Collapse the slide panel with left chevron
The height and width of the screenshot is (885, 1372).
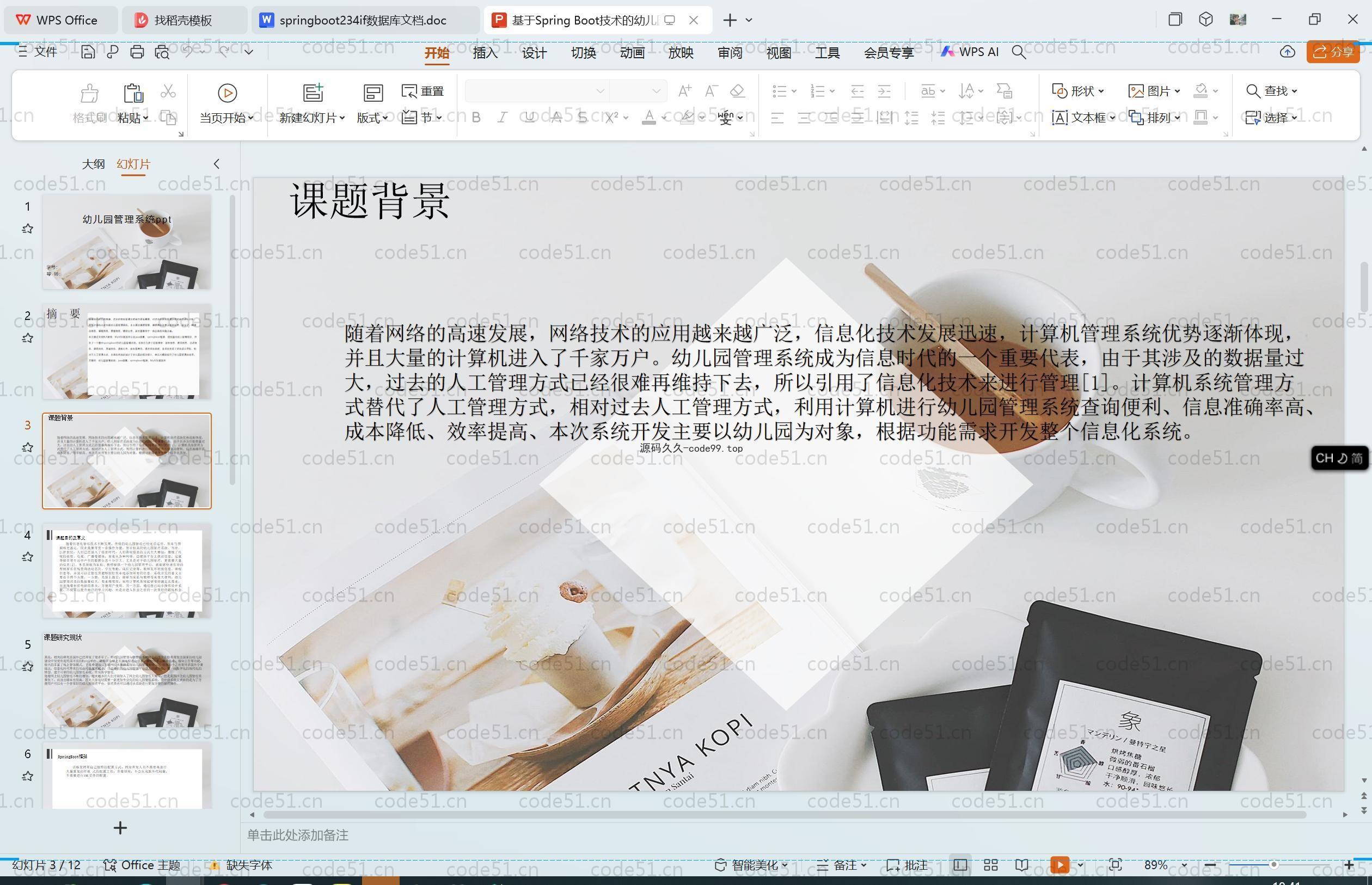click(x=217, y=164)
